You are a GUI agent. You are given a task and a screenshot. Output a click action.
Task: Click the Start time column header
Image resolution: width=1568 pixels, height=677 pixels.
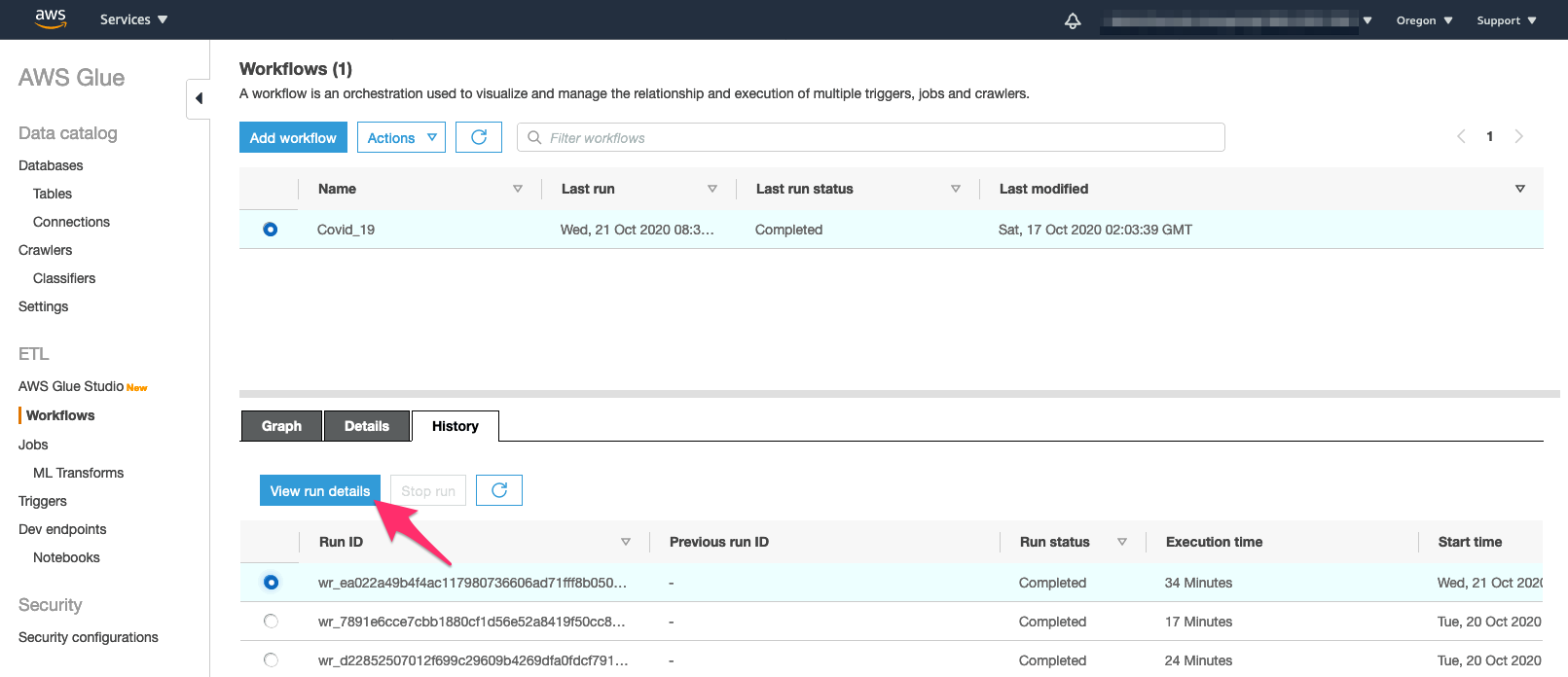coord(1470,542)
